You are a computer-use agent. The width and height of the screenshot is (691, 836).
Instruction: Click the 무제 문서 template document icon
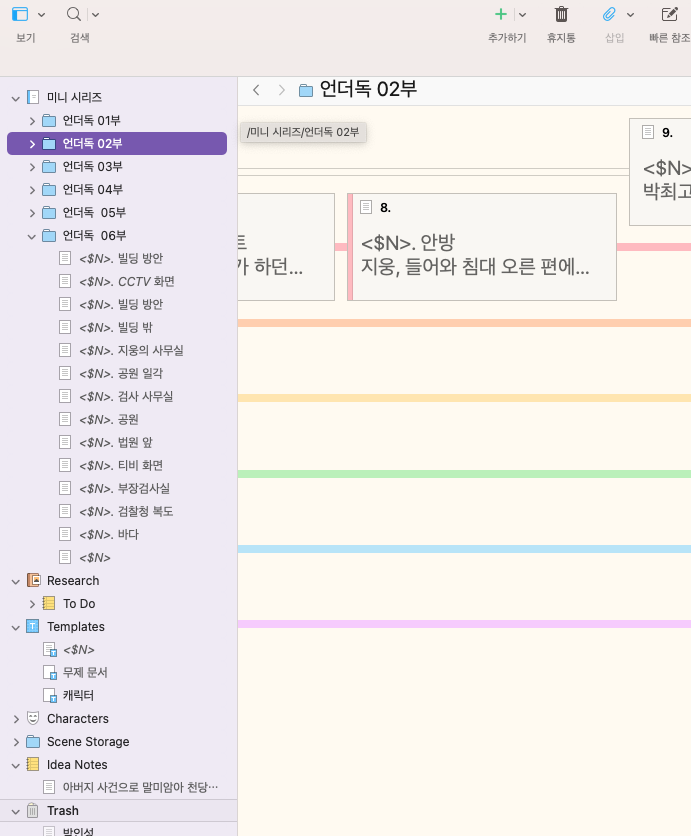pos(50,672)
